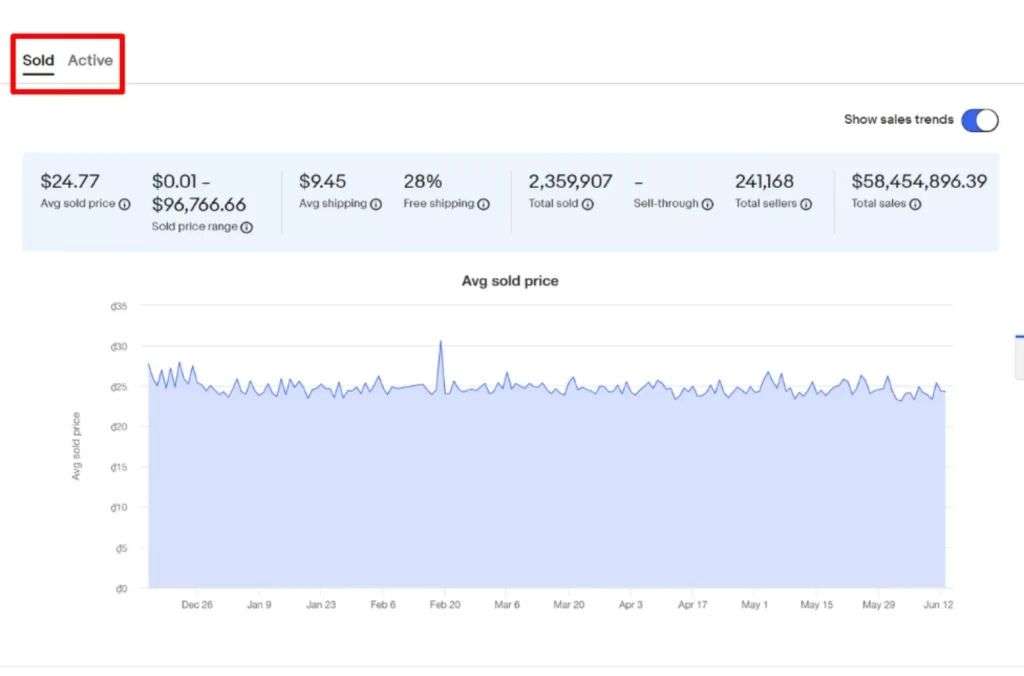Screen dimensions: 1024x676
Task: Click info icon beside Total sales
Action: pyautogui.click(x=915, y=204)
